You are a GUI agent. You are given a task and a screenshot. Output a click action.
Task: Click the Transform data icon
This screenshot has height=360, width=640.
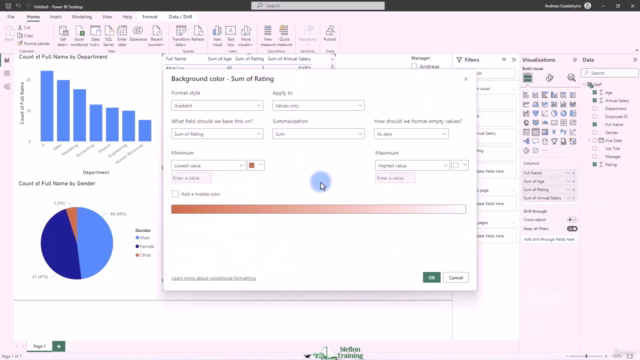181,36
